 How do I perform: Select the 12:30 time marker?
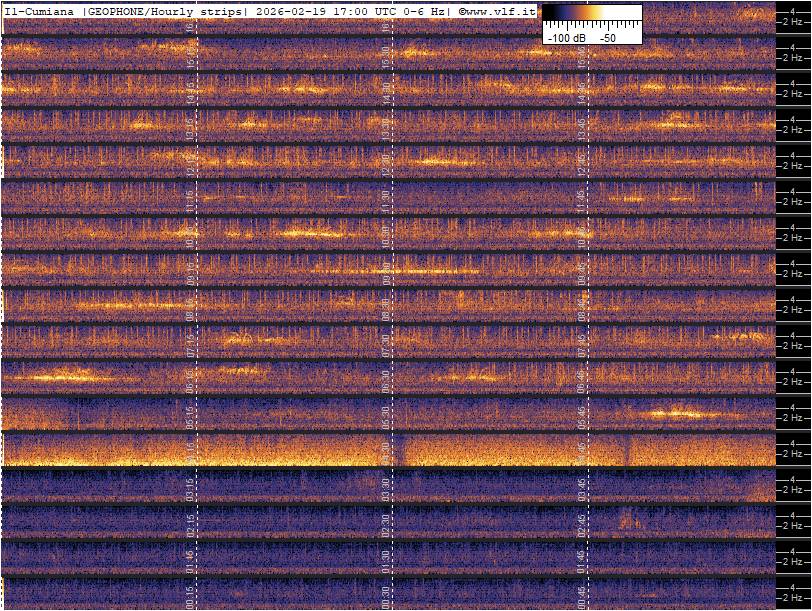pos(386,164)
